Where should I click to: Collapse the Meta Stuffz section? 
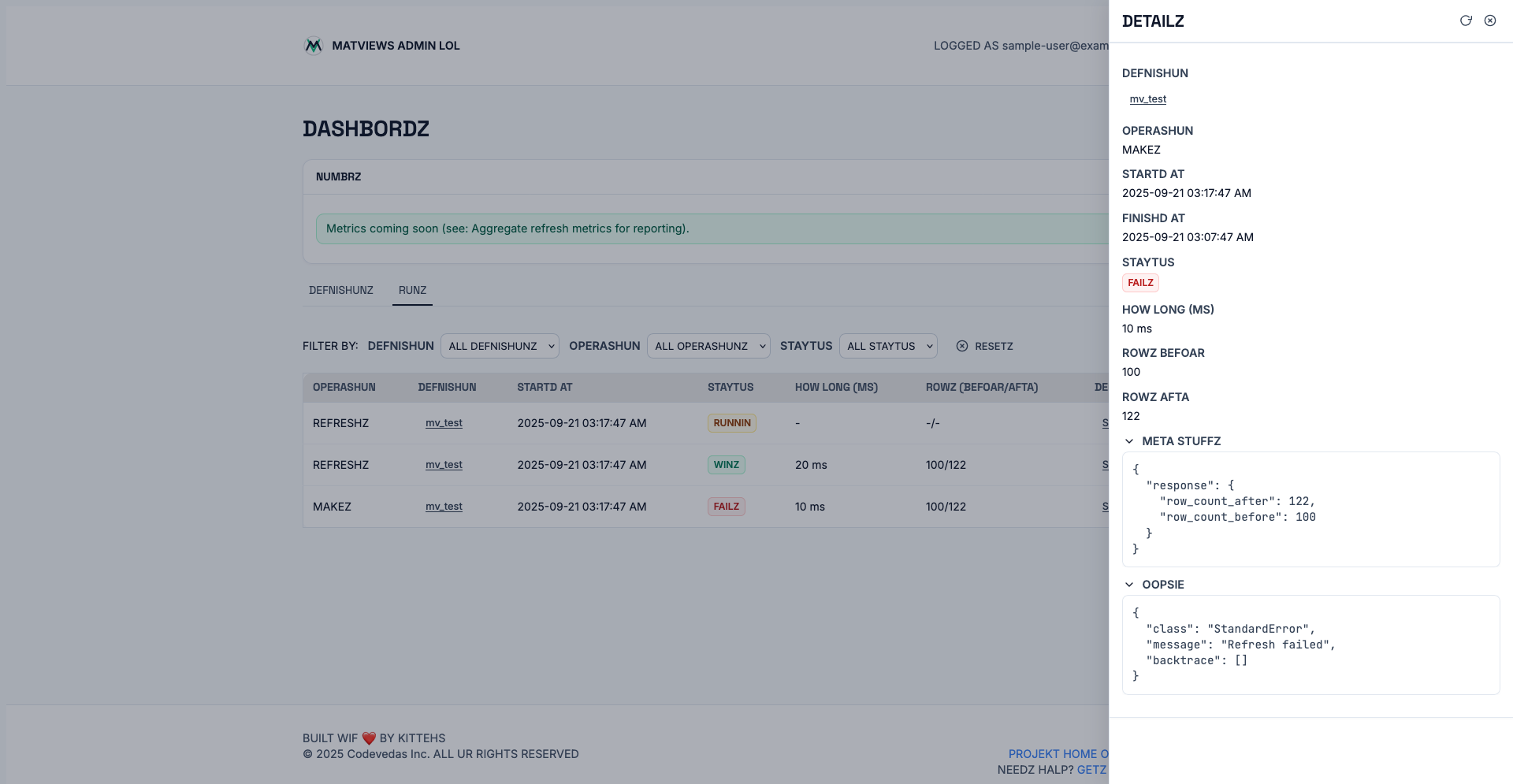click(1129, 441)
